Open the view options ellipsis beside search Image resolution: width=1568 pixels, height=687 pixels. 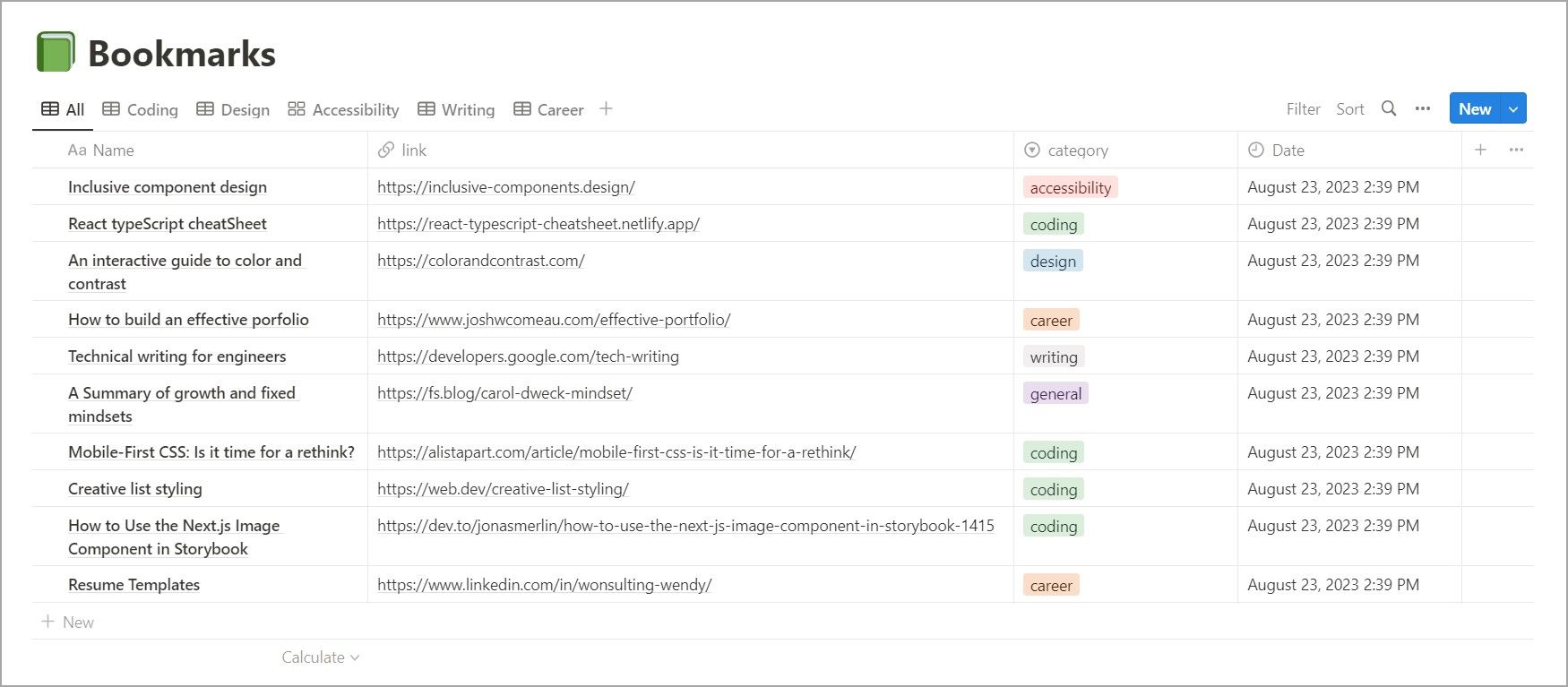(x=1423, y=109)
